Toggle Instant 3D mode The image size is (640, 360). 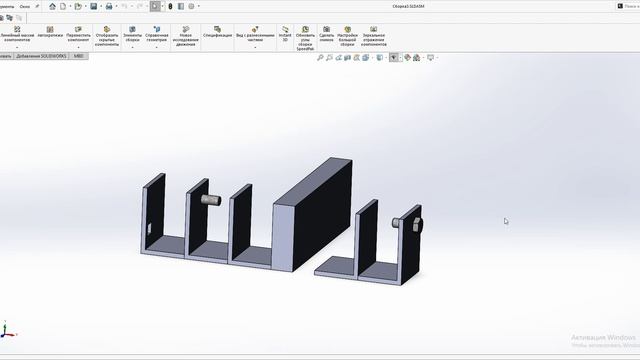(x=285, y=34)
